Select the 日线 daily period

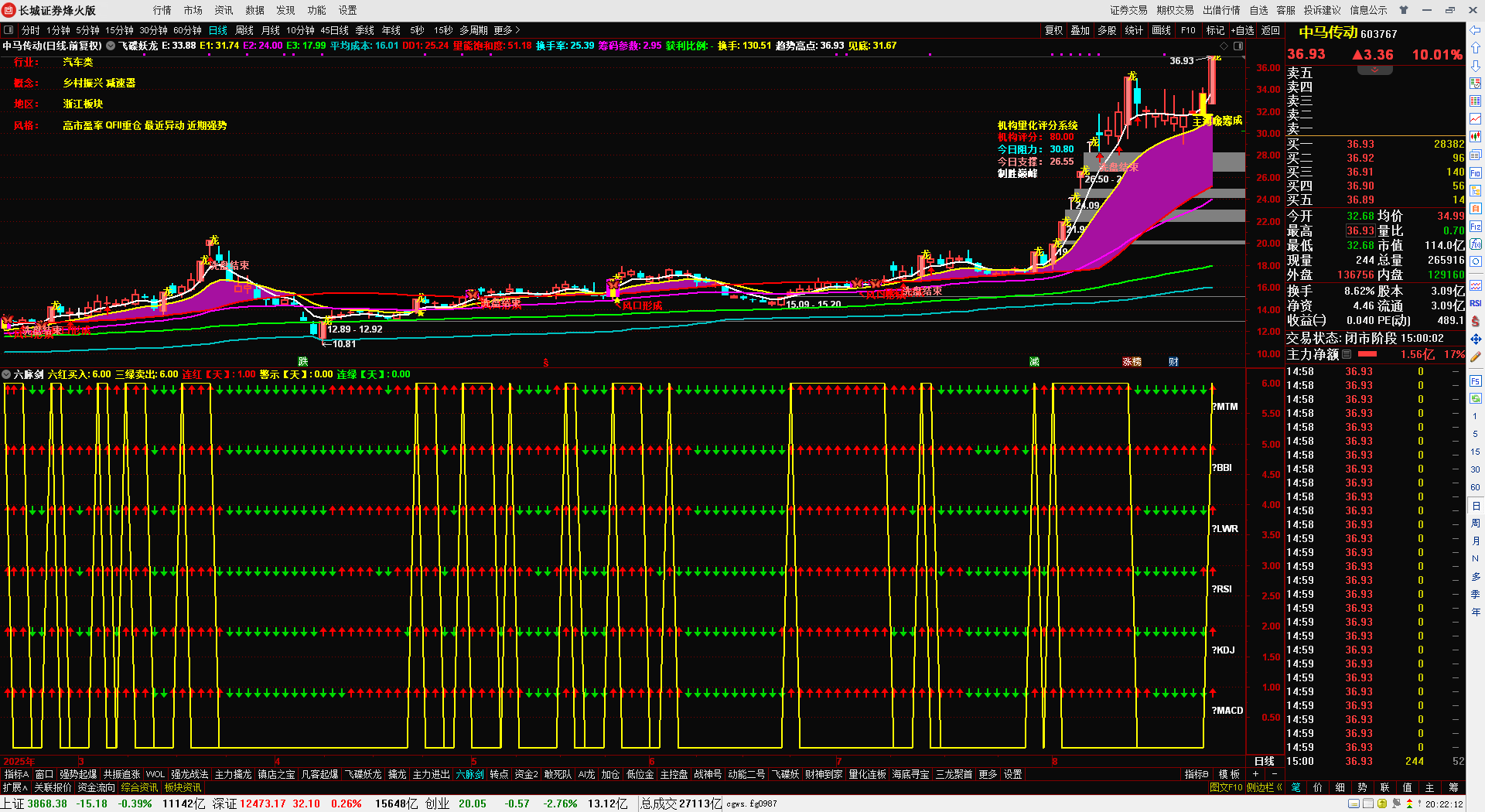click(x=218, y=30)
